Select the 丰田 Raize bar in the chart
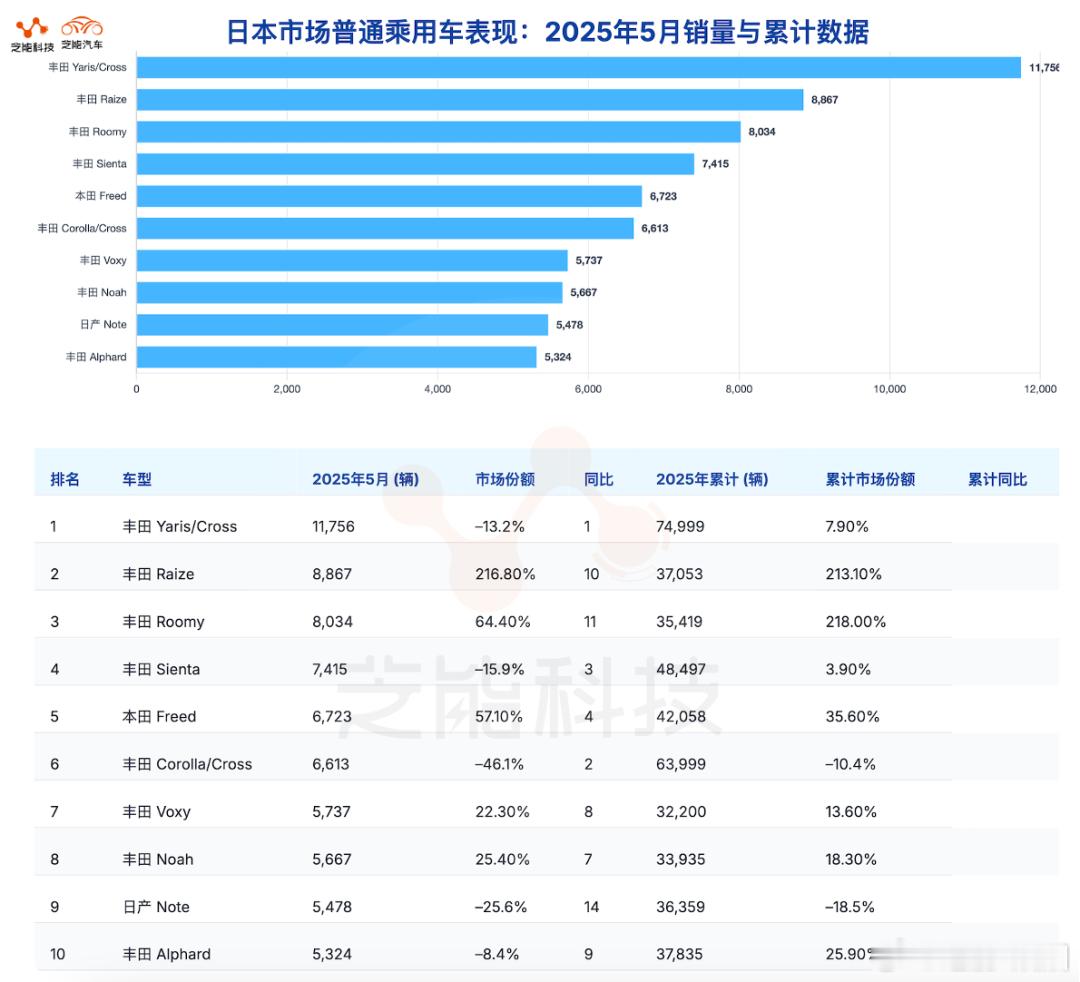 (x=470, y=99)
